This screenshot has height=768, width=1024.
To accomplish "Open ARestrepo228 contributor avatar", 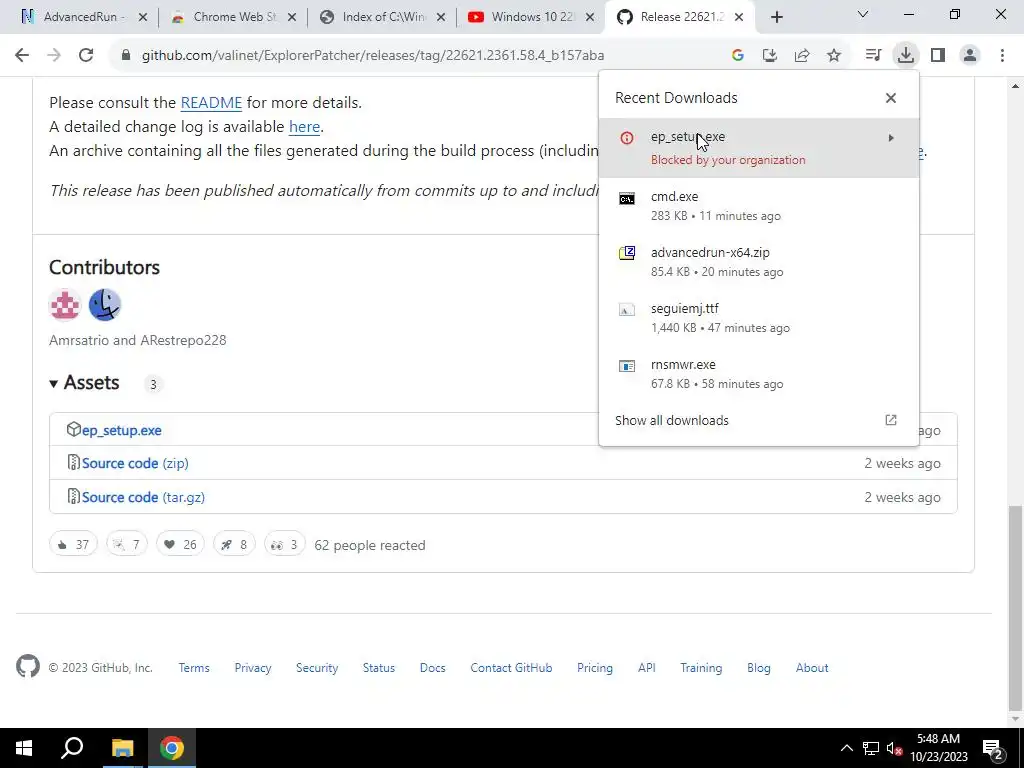I will click(x=104, y=304).
